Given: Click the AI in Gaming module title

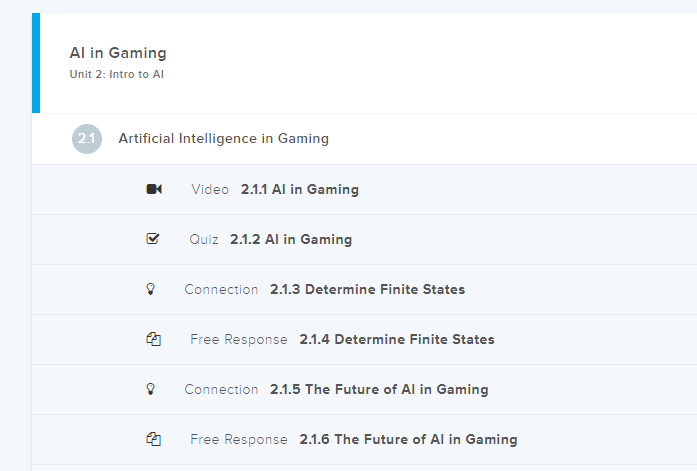Looking at the screenshot, I should [118, 53].
